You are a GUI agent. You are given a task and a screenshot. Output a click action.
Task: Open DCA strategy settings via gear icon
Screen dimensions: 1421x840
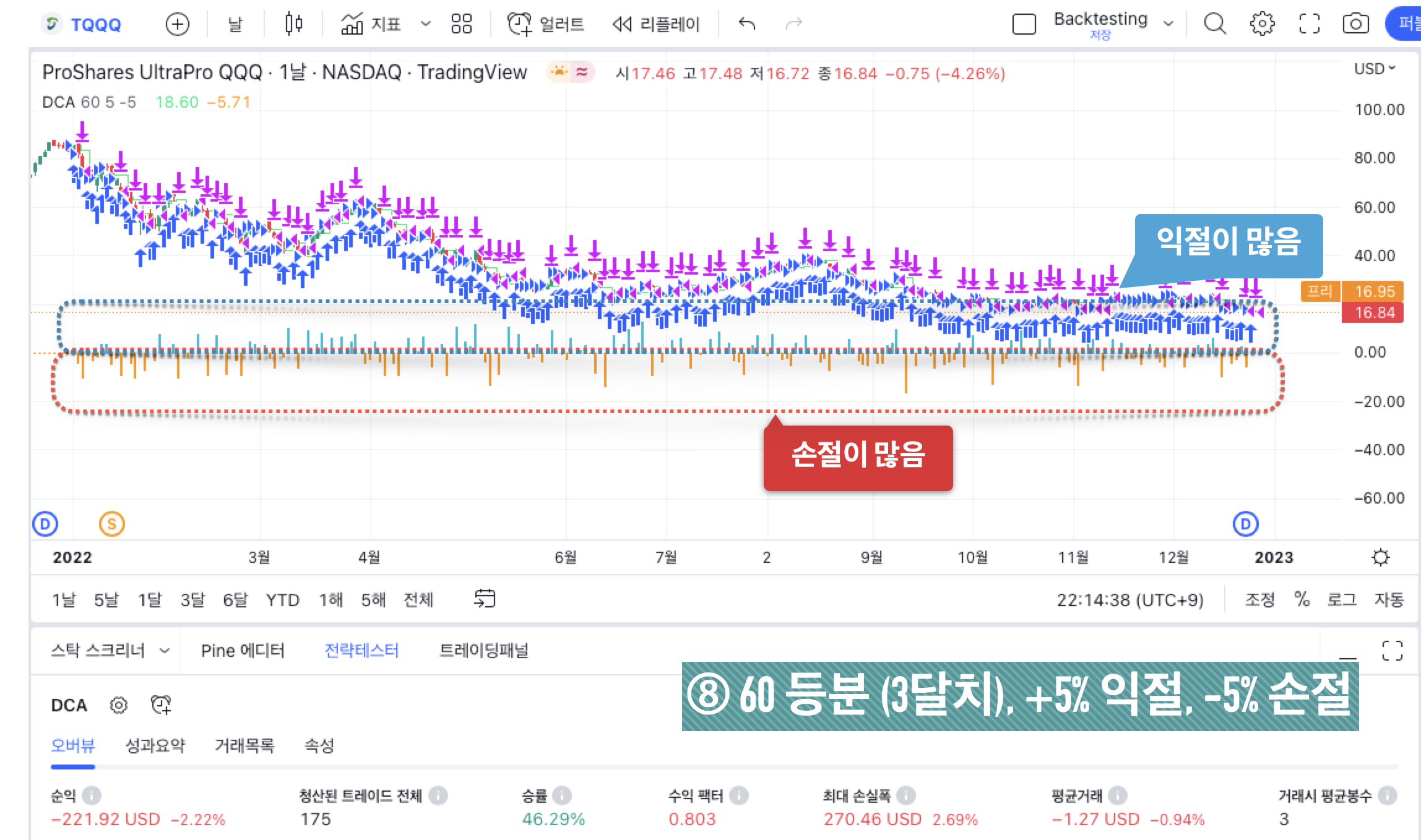point(118,705)
